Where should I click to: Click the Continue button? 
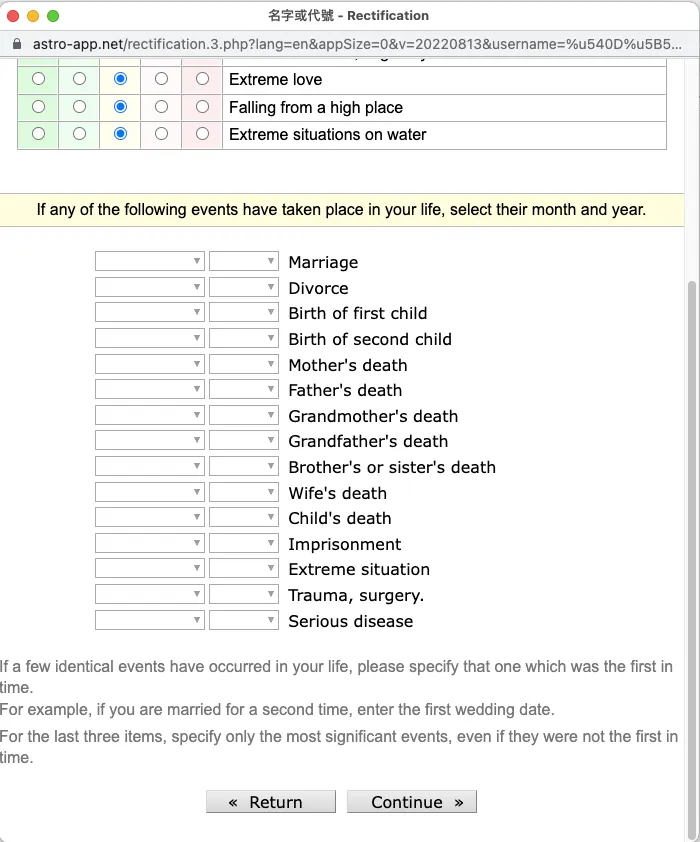coord(411,802)
